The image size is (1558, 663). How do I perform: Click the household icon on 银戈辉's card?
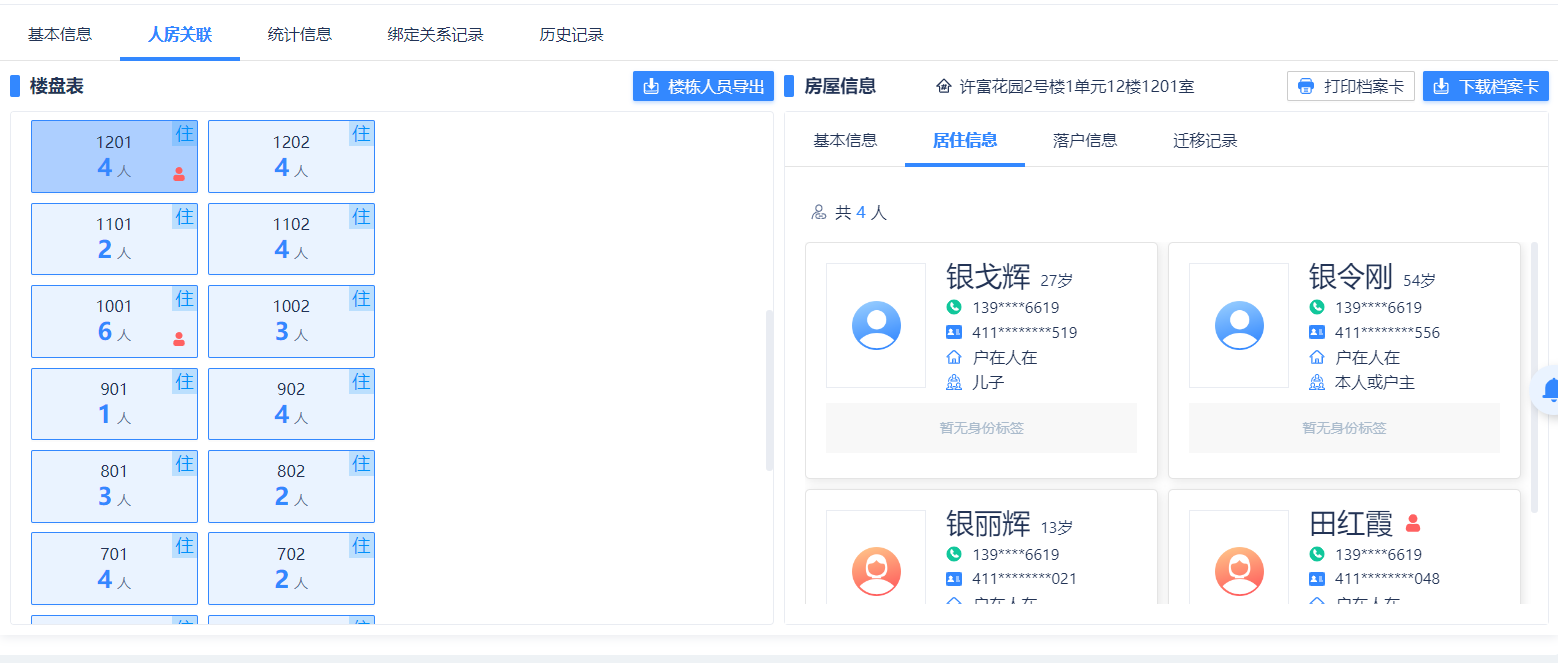click(x=954, y=357)
